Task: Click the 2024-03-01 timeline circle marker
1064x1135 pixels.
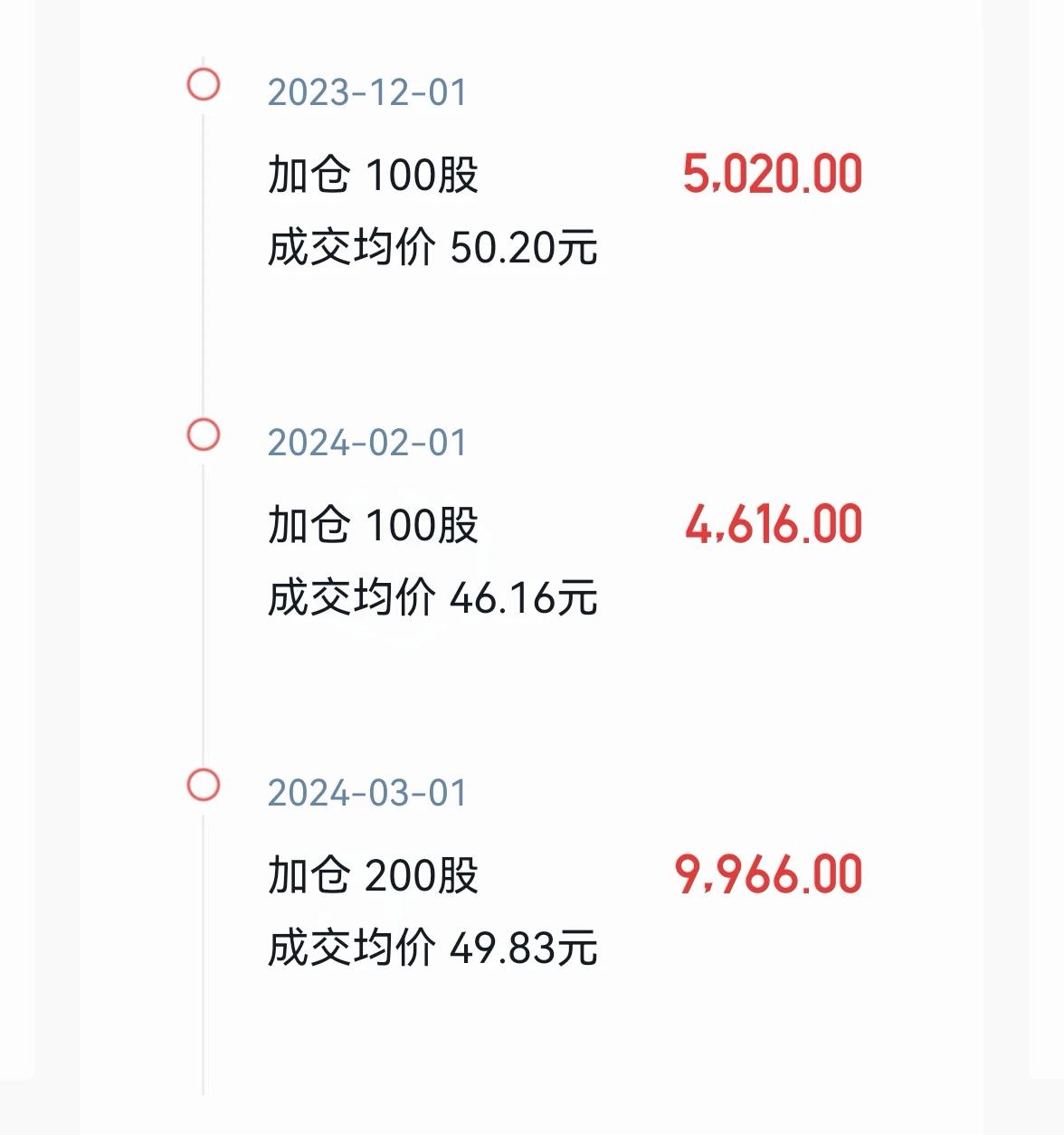Action: point(204,785)
